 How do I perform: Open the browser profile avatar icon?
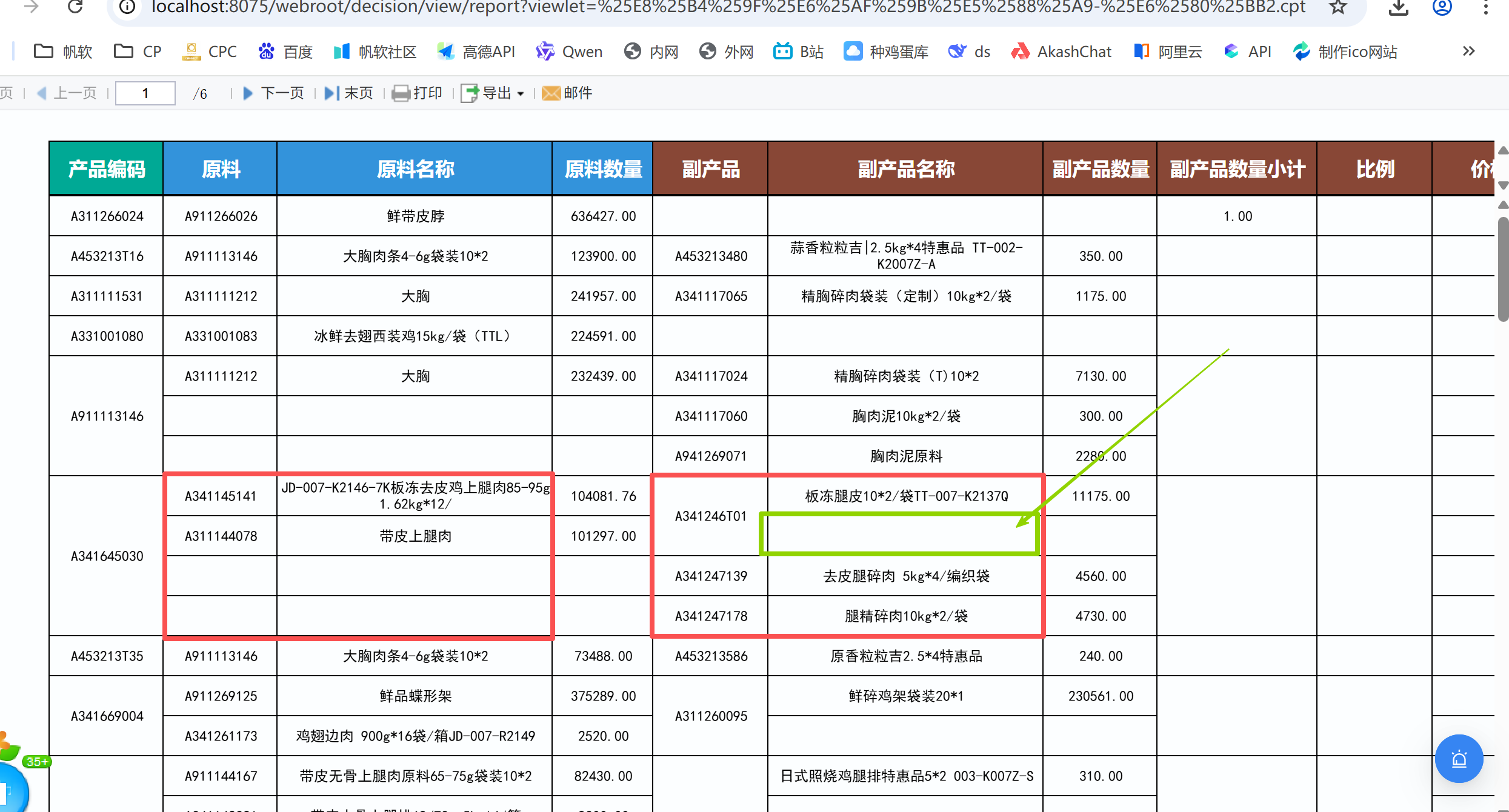click(1442, 7)
